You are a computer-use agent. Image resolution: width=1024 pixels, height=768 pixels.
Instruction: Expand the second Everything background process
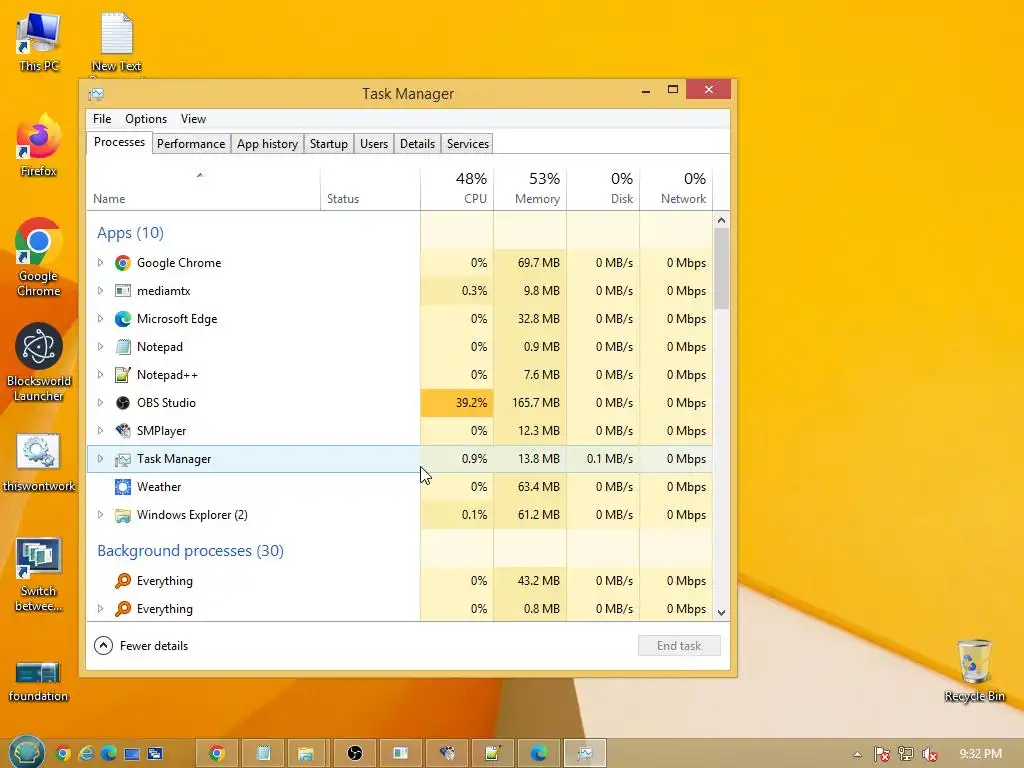point(100,609)
